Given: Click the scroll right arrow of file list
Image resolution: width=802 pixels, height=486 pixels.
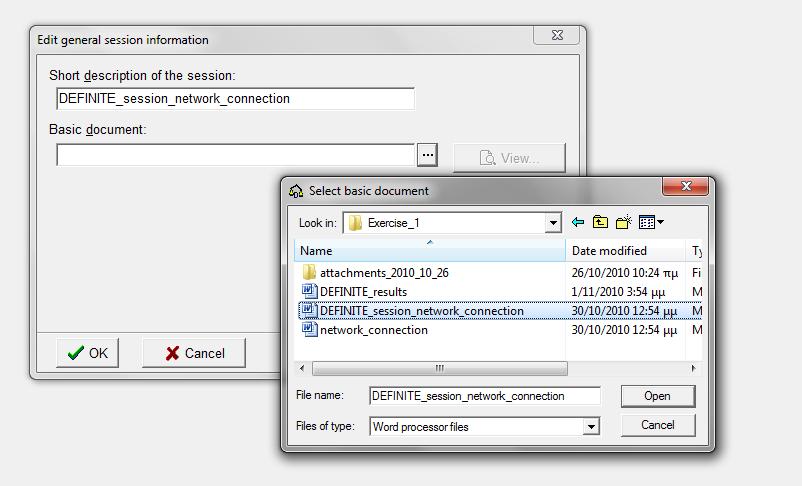Looking at the screenshot, I should [x=693, y=368].
